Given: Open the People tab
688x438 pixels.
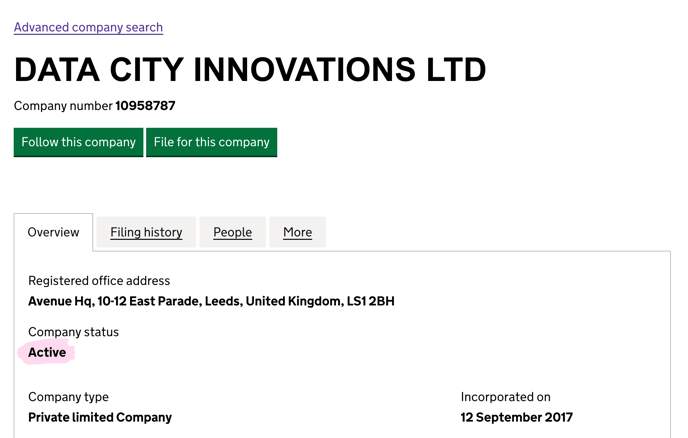Looking at the screenshot, I should pos(233,232).
